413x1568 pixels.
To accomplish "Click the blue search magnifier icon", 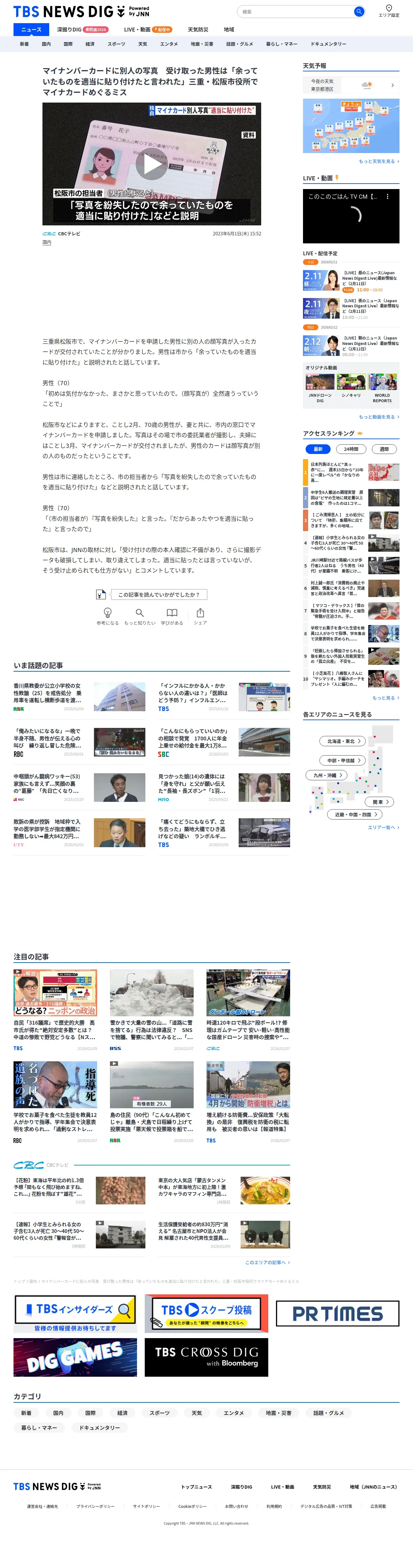I will click(359, 12).
